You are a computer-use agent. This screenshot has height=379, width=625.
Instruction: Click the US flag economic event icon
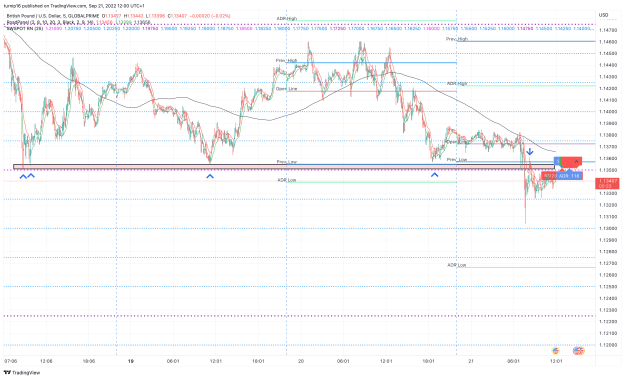(x=578, y=351)
